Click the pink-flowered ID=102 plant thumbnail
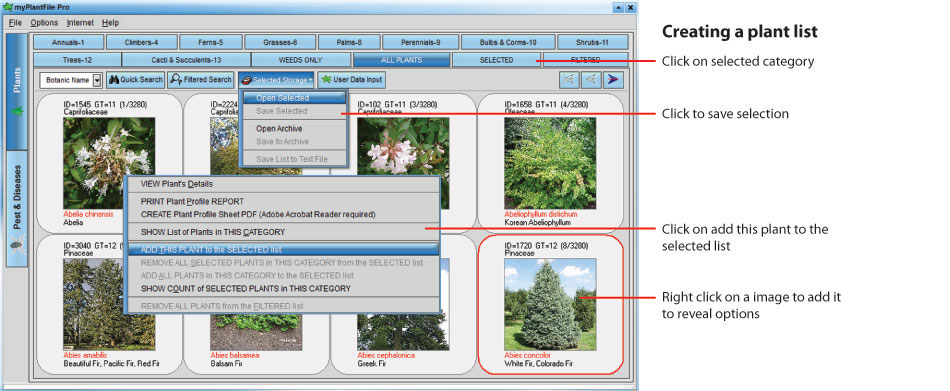This screenshot has height=391, width=950. (403, 146)
